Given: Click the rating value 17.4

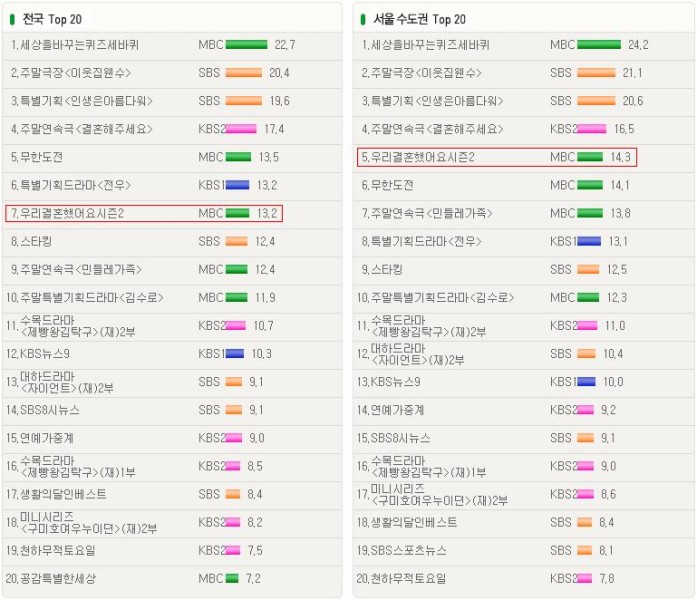Looking at the screenshot, I should point(274,129).
